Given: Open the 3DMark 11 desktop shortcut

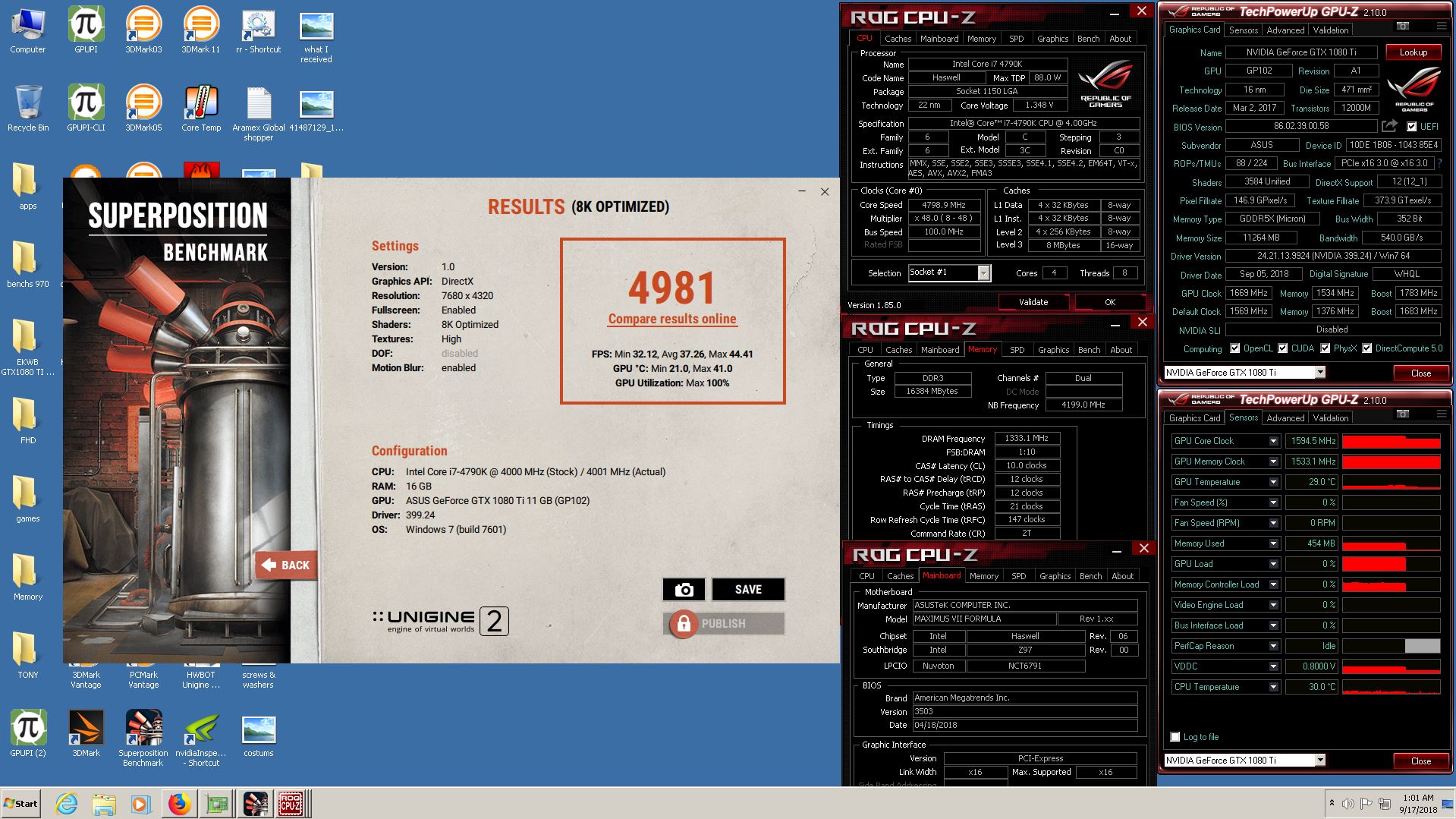Looking at the screenshot, I should pyautogui.click(x=201, y=32).
